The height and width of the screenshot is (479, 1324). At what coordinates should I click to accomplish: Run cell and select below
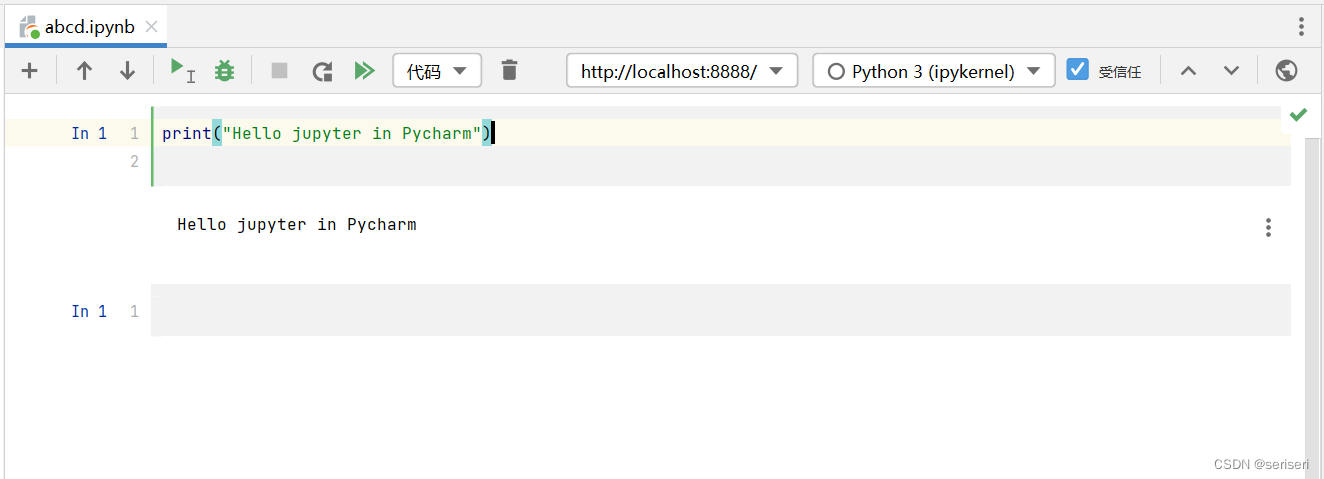[x=182, y=70]
